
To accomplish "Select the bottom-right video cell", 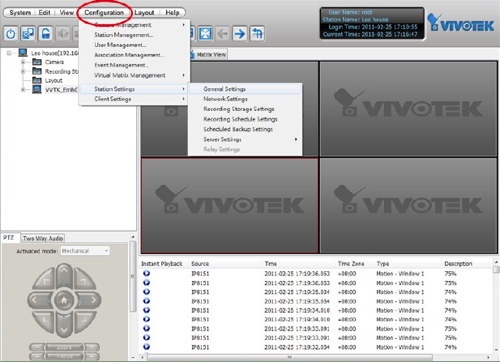I will point(409,206).
